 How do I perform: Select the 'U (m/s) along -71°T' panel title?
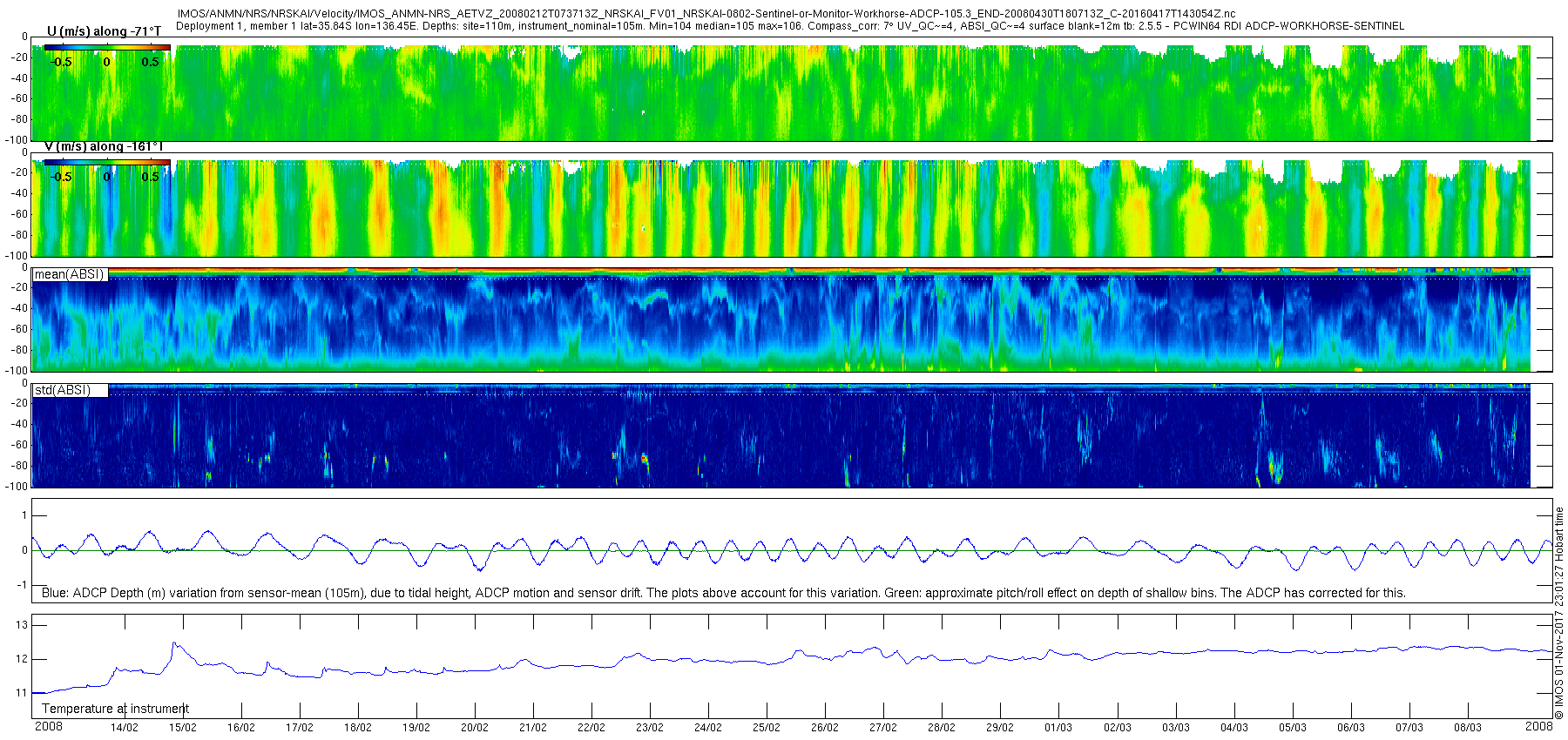pyautogui.click(x=104, y=31)
